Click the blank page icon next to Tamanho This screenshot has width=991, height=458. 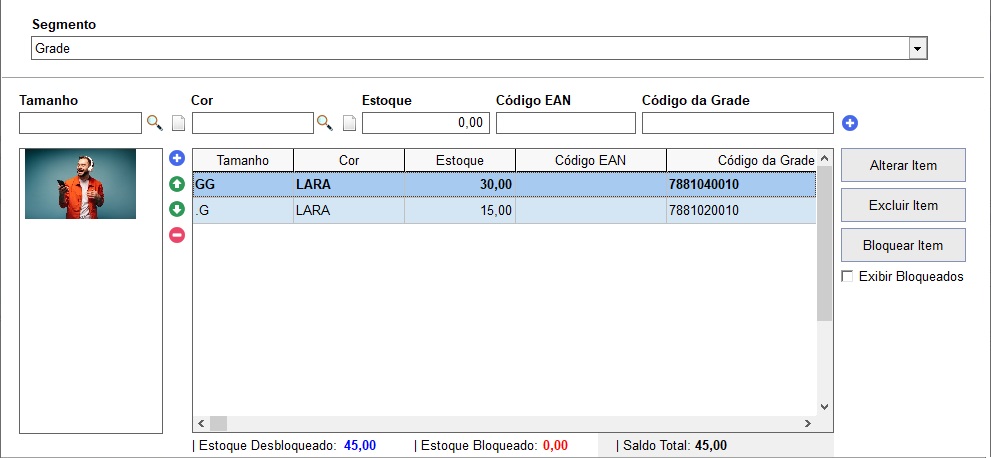point(179,123)
